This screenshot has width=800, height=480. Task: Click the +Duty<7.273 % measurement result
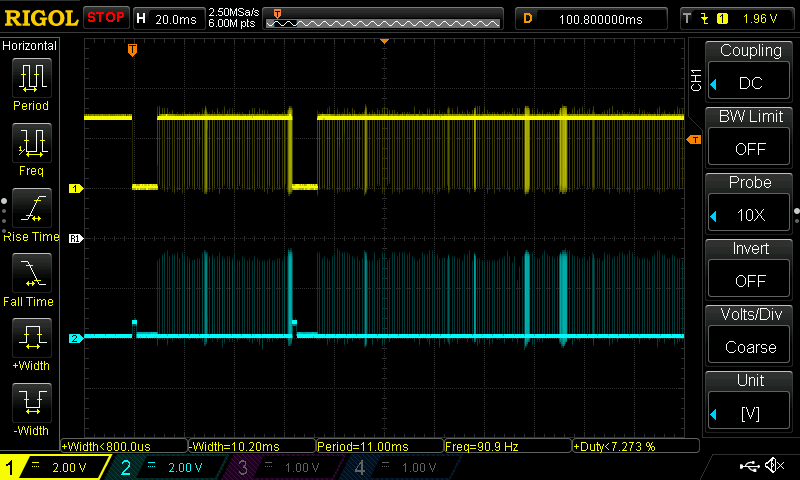[x=636, y=446]
